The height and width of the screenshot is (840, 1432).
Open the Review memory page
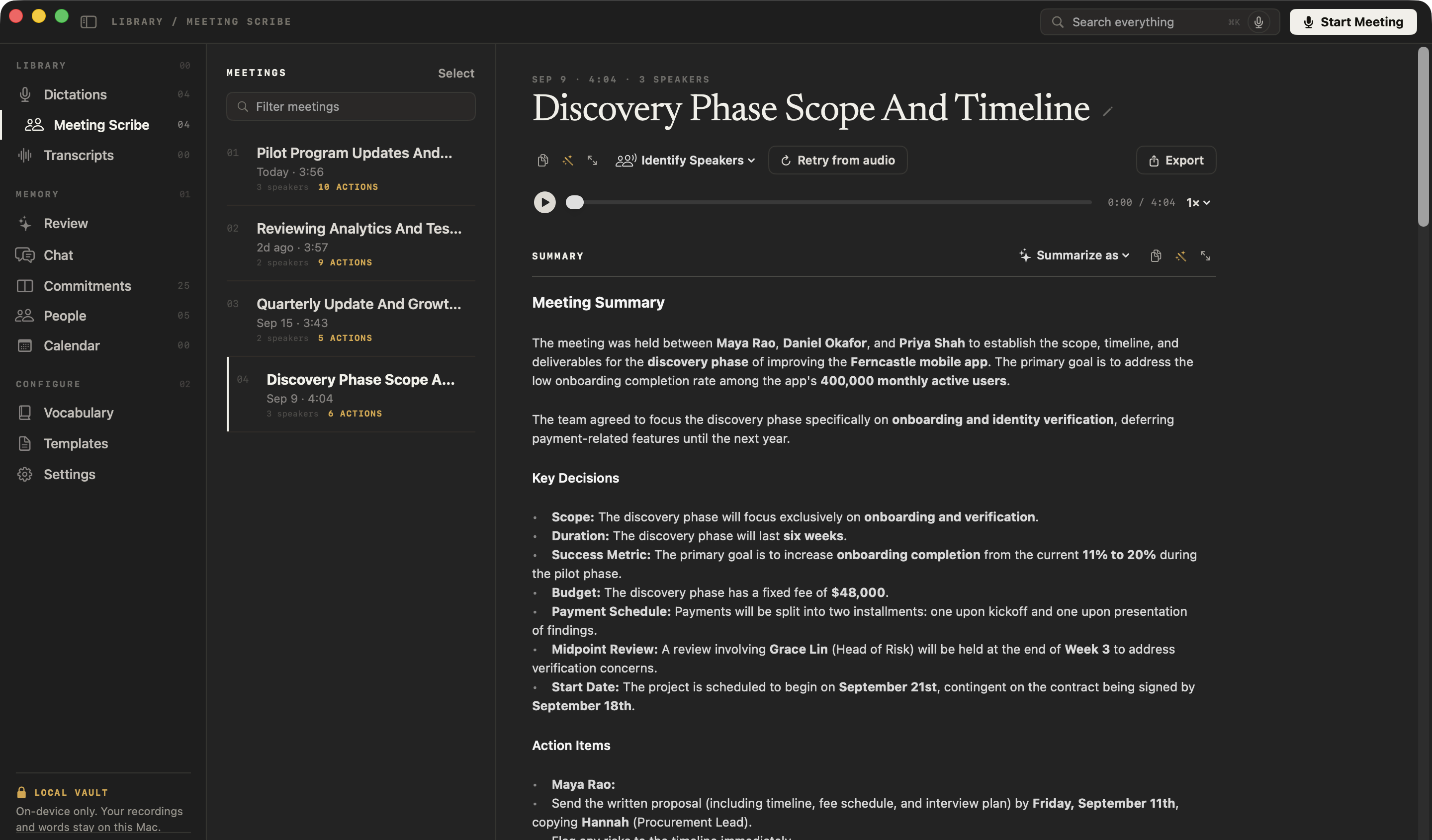click(103, 223)
